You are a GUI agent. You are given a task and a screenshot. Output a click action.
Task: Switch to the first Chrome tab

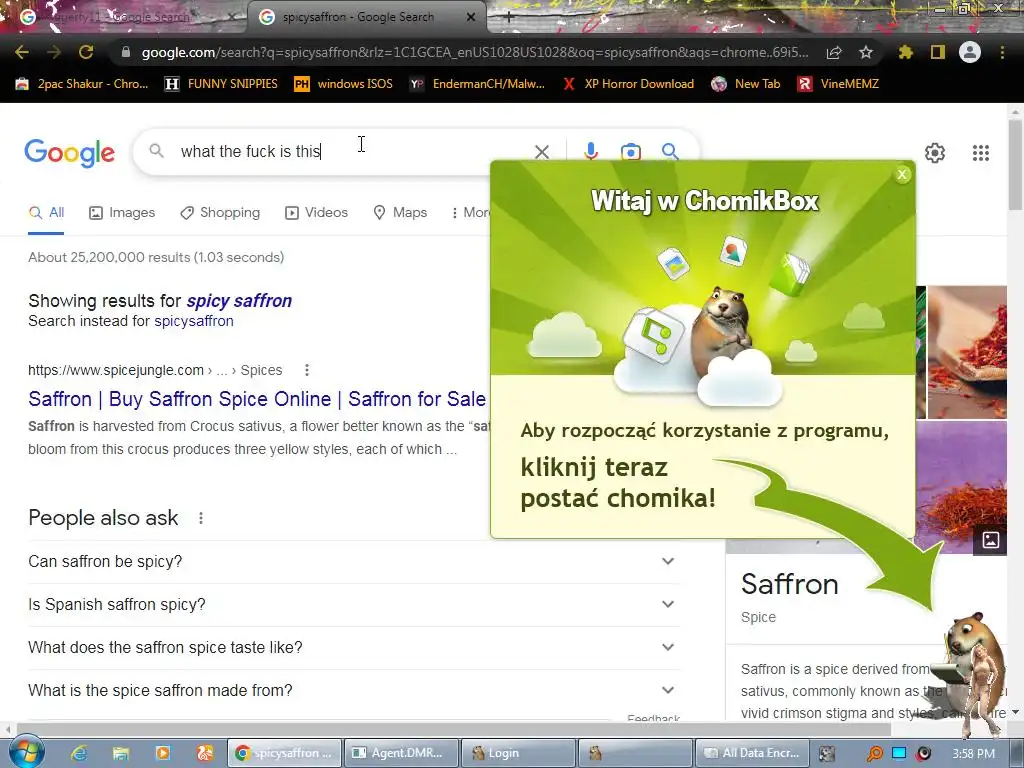coord(124,17)
